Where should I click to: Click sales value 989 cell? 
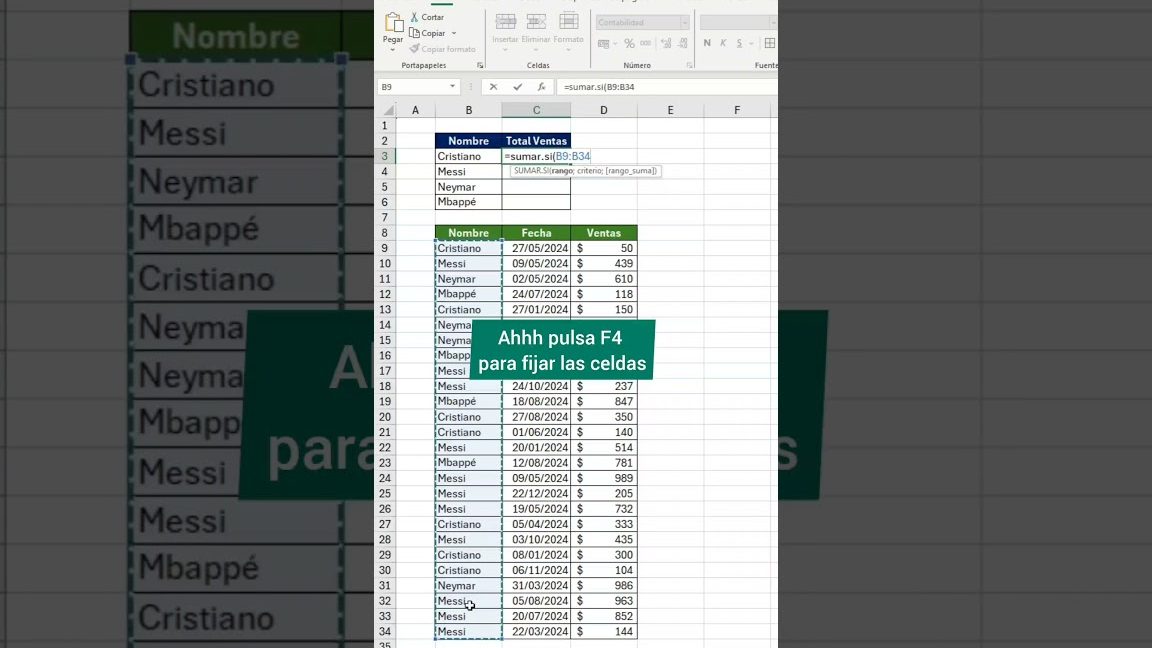tap(604, 478)
